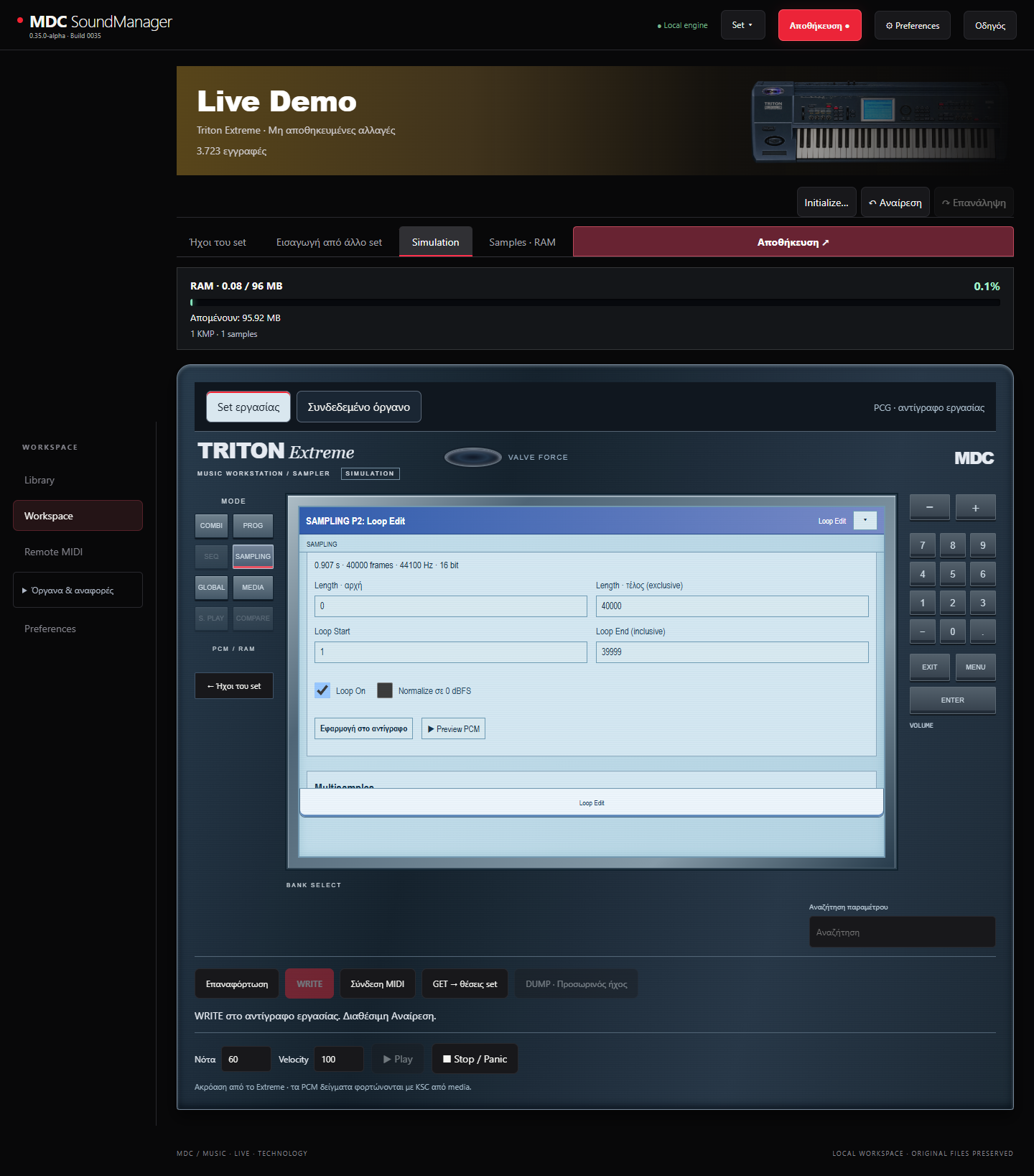Click the red Αποθήκευση button in header
The height and width of the screenshot is (1176, 1034).
pyautogui.click(x=819, y=25)
